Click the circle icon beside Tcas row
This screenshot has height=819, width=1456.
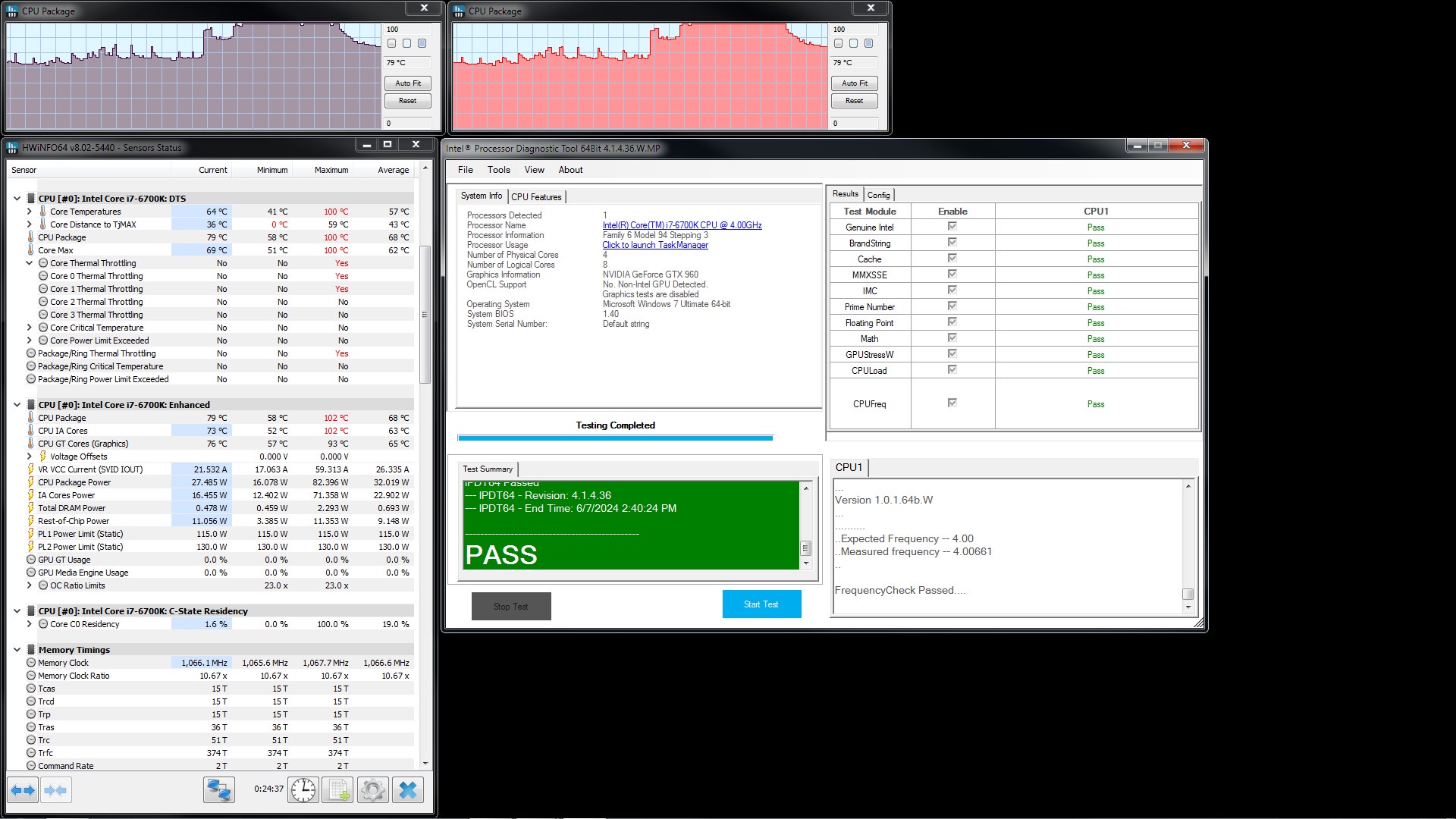click(x=31, y=689)
